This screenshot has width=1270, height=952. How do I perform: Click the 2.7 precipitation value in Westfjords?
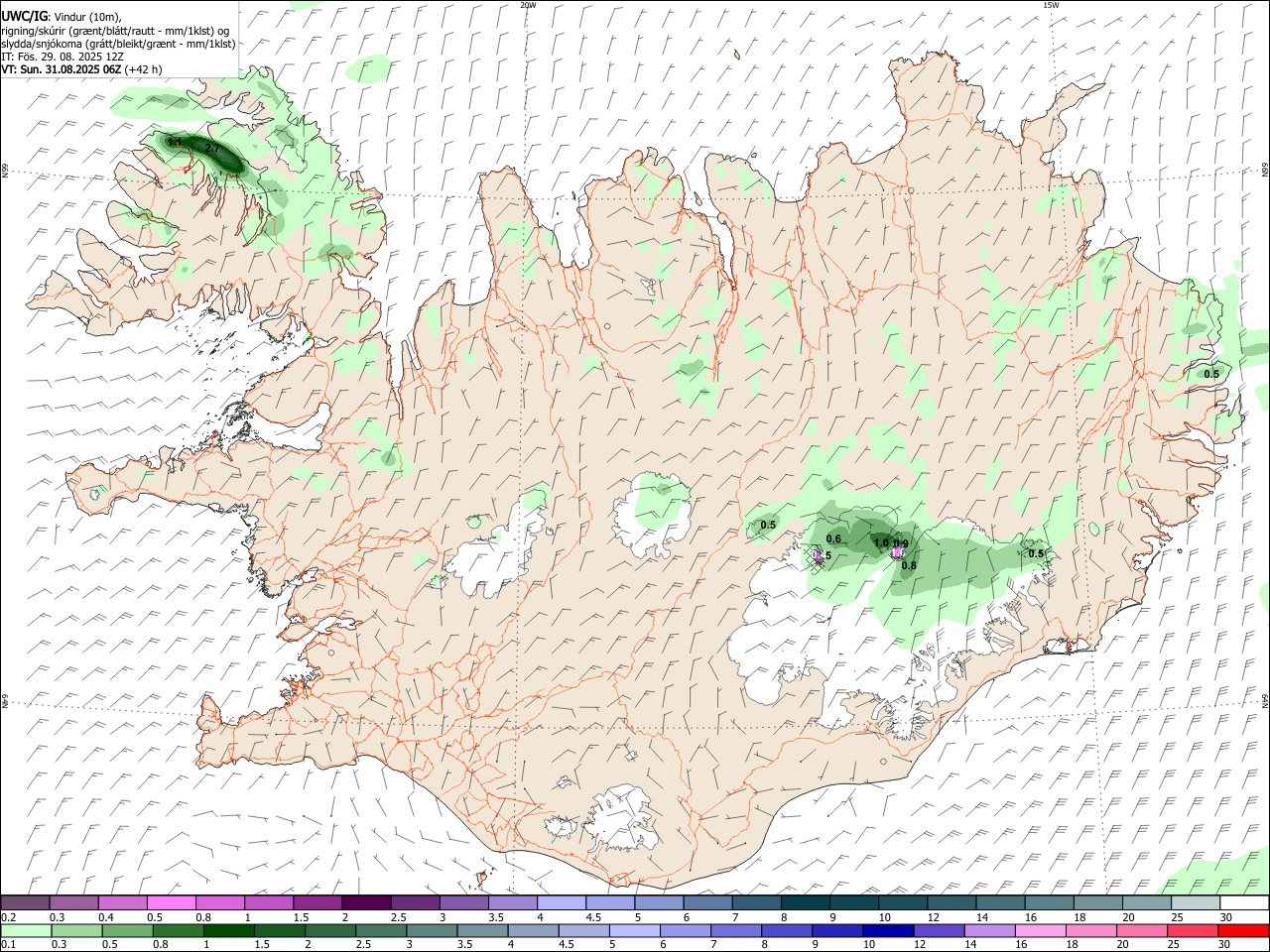(x=212, y=149)
